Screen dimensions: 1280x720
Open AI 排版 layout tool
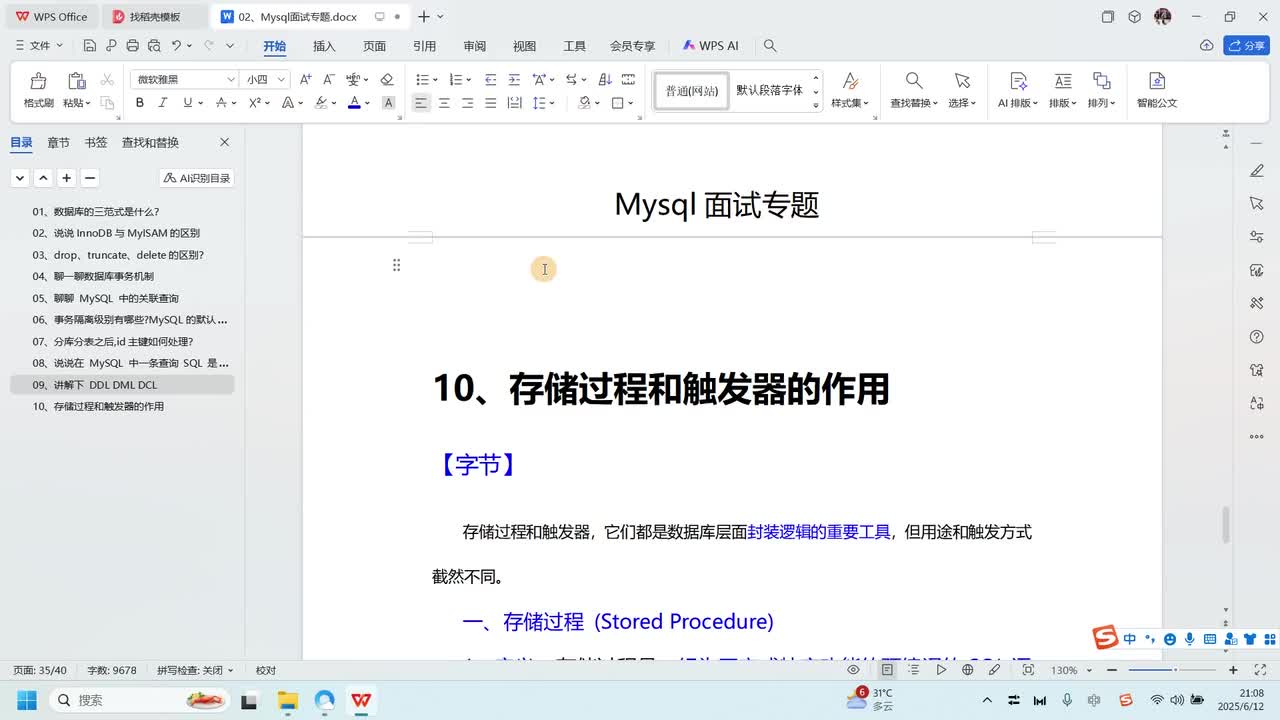(x=1018, y=90)
